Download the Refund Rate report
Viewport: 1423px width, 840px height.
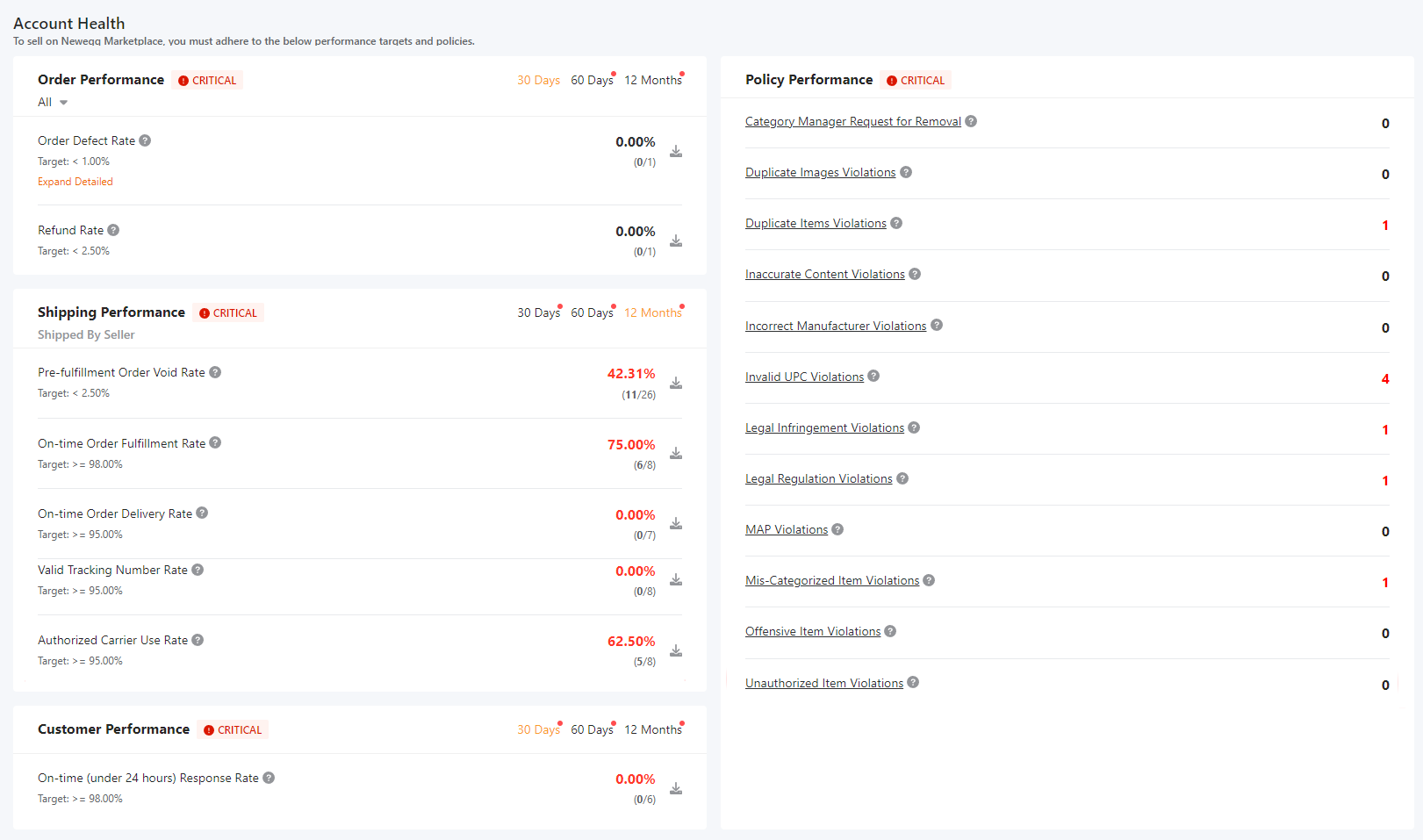(676, 241)
